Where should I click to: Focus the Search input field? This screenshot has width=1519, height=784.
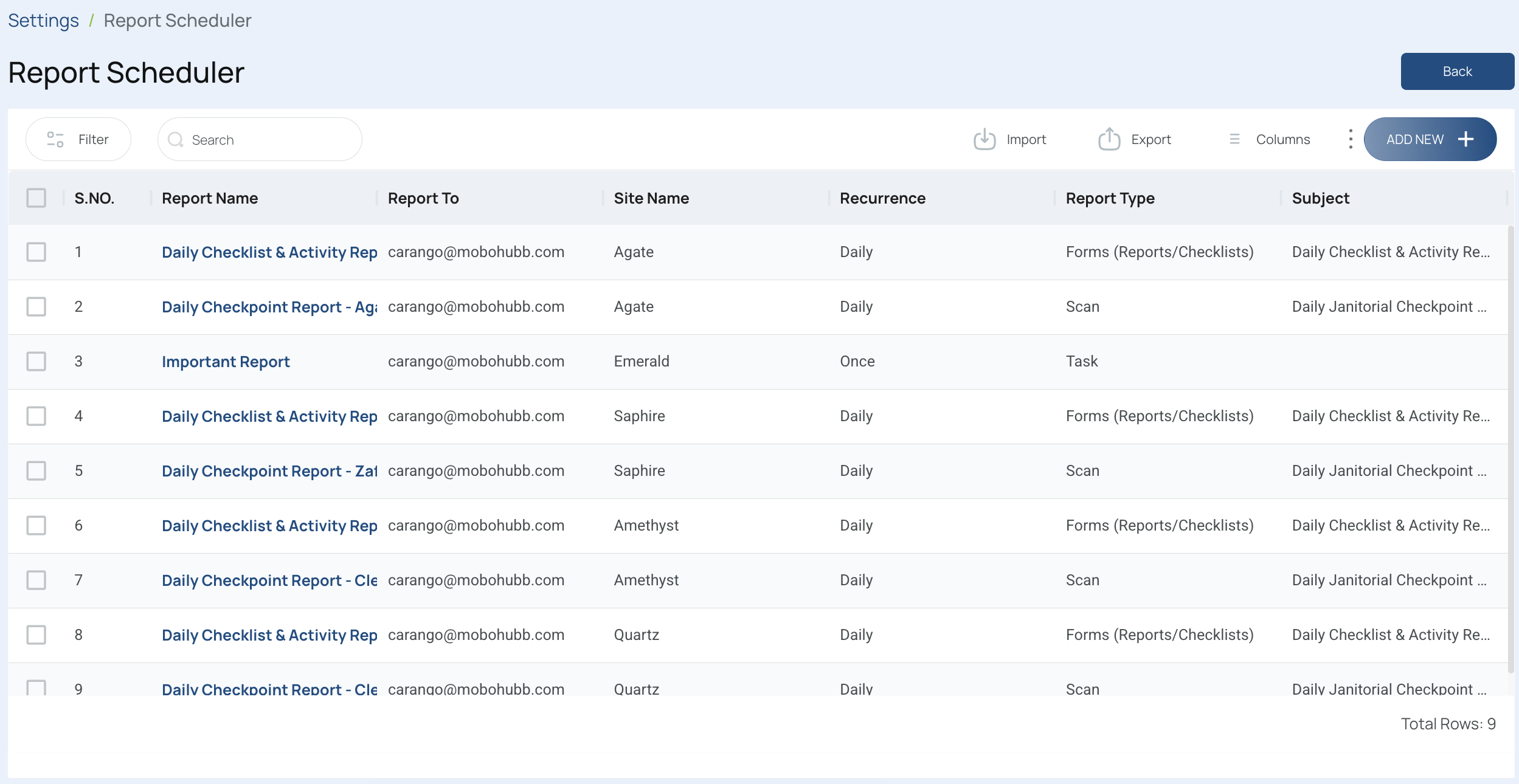tap(268, 140)
